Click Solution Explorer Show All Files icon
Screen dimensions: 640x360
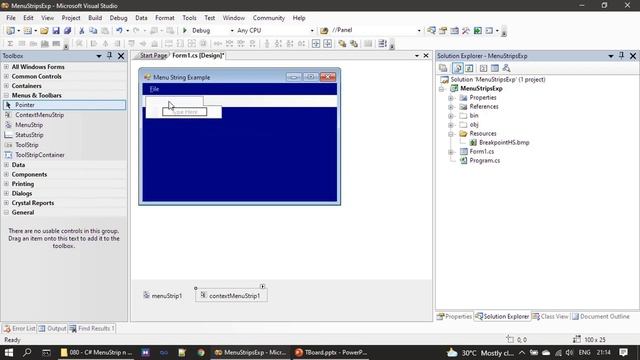(x=458, y=68)
